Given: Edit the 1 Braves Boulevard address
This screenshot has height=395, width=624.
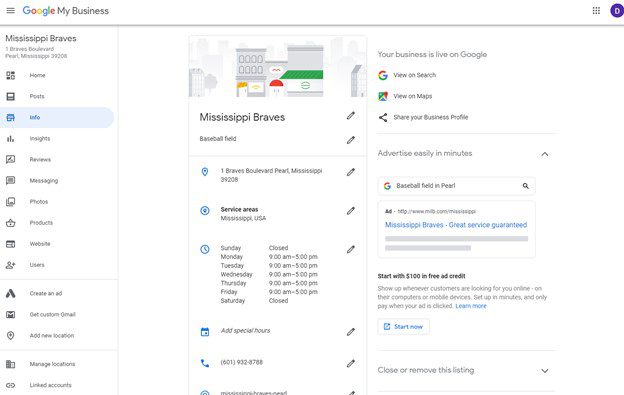Looking at the screenshot, I should pyautogui.click(x=351, y=172).
